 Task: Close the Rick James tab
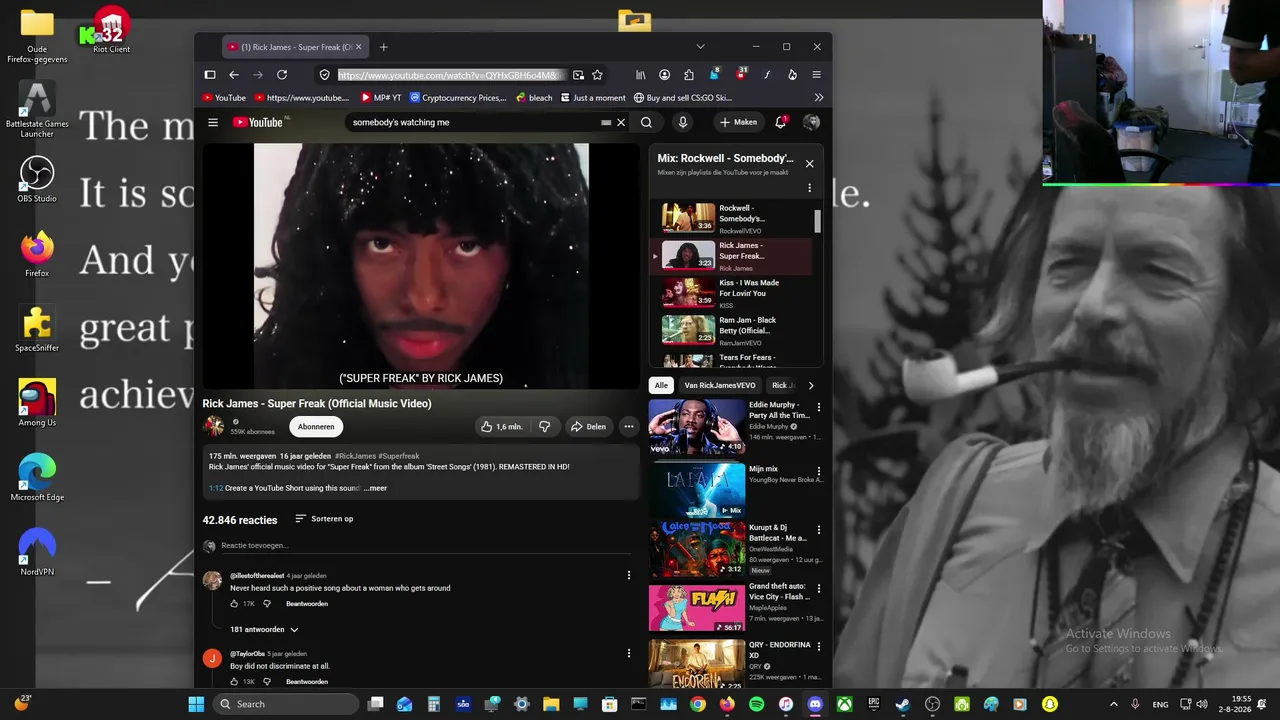359,47
